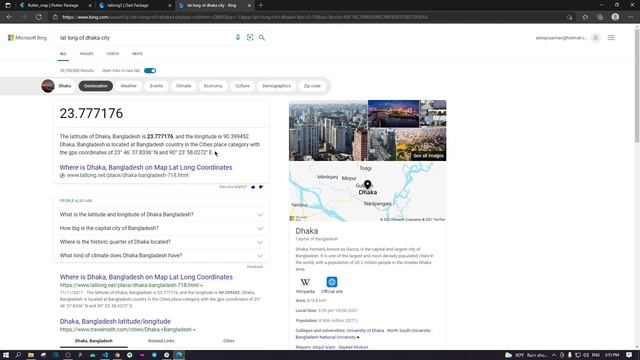Click the Bing search input field
640x360 pixels.
click(145, 38)
